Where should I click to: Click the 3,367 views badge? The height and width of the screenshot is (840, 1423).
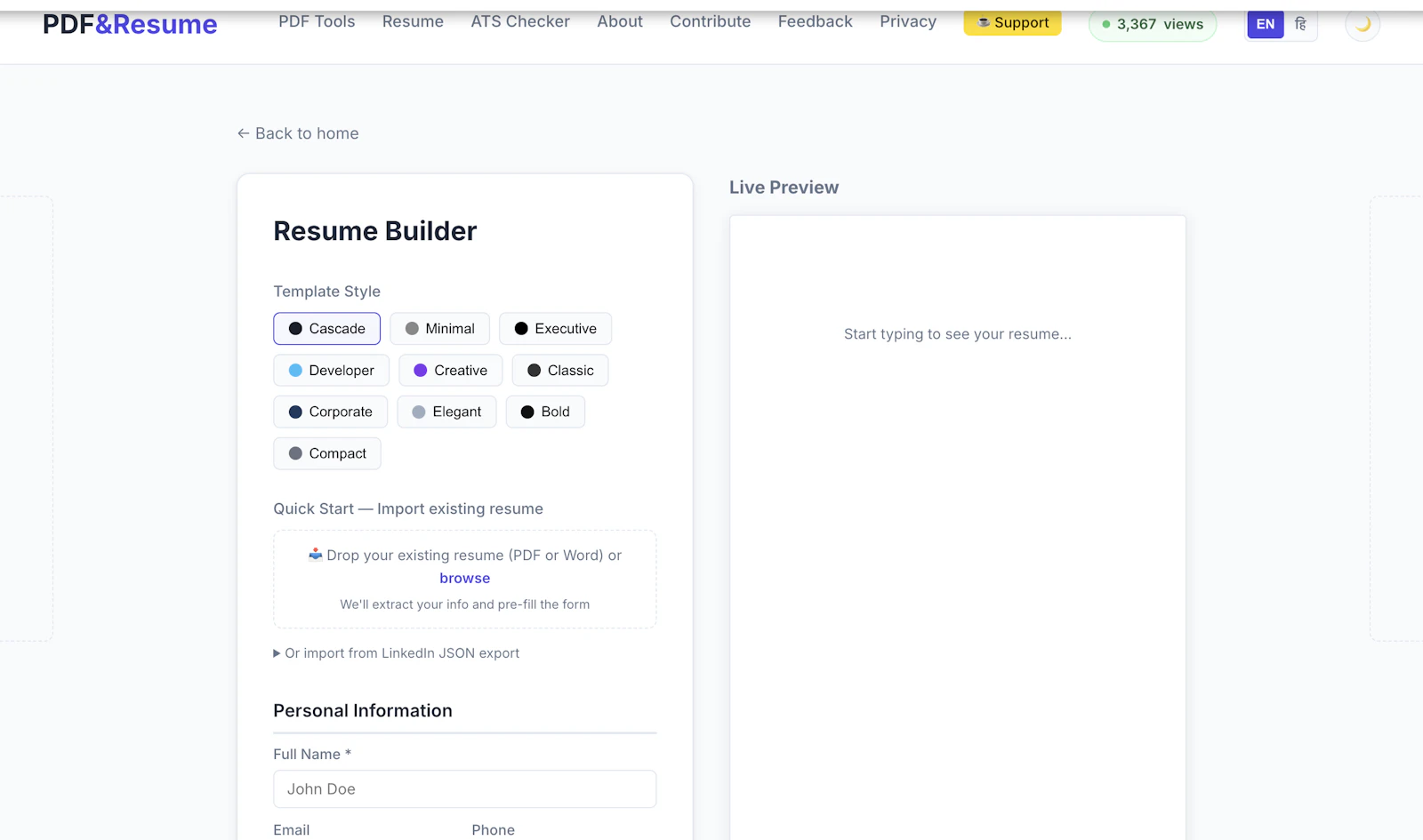pos(1153,24)
